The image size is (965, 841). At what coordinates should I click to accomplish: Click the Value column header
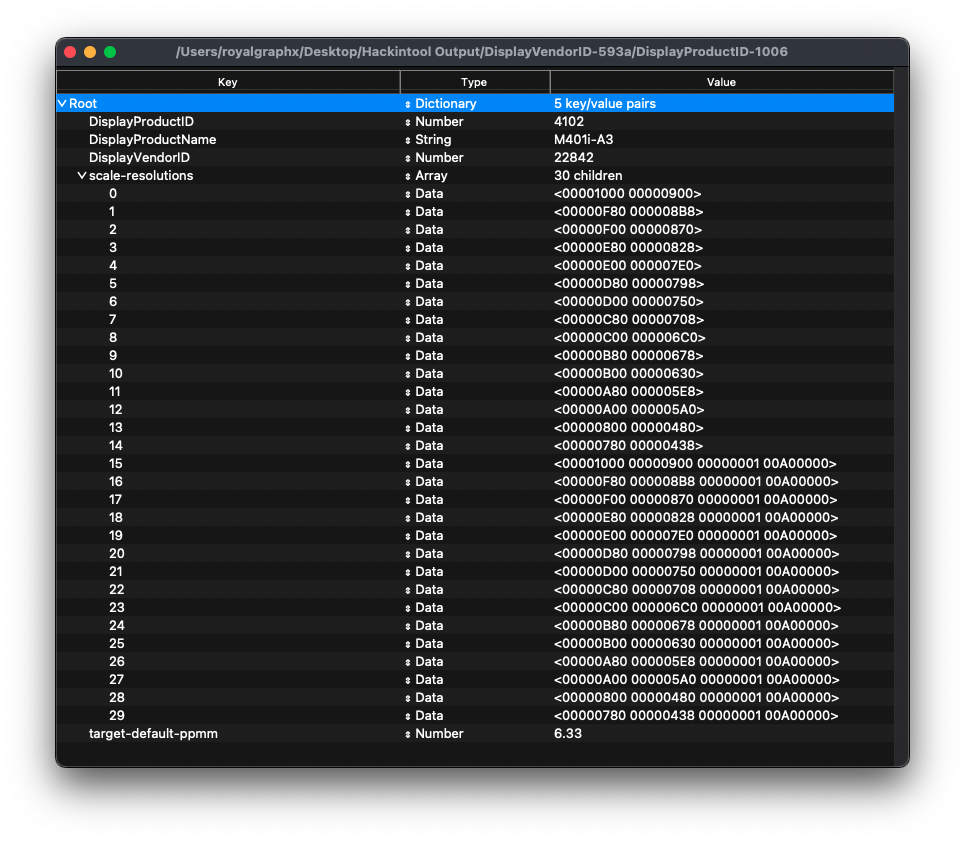(x=720, y=82)
